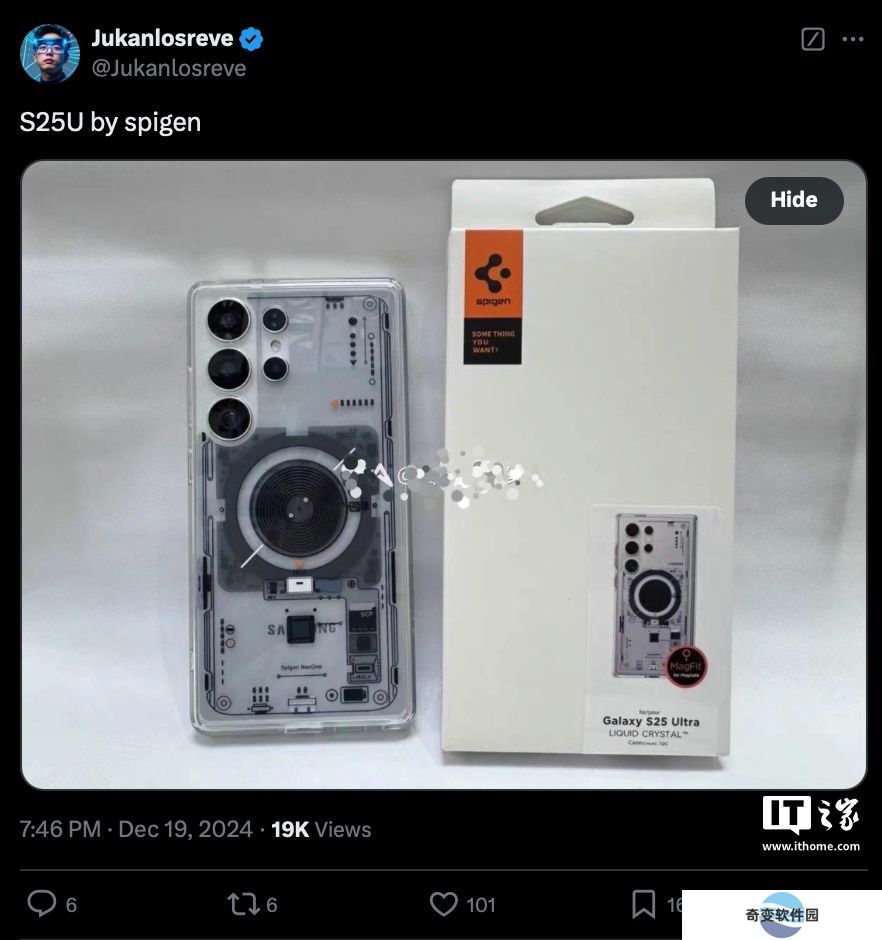This screenshot has height=940, width=882.
Task: Open Jukanlosreve's profile avatar
Action: [x=50, y=53]
